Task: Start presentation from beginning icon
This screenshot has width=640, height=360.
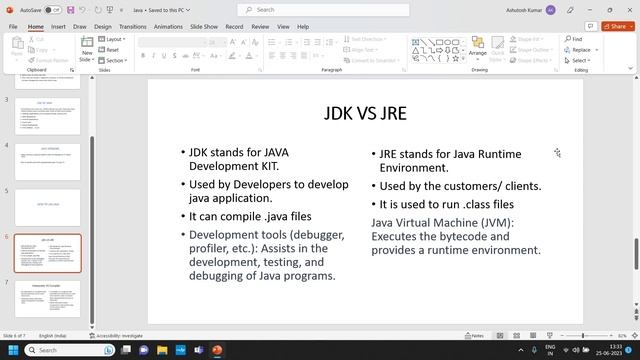Action: [x=110, y=10]
